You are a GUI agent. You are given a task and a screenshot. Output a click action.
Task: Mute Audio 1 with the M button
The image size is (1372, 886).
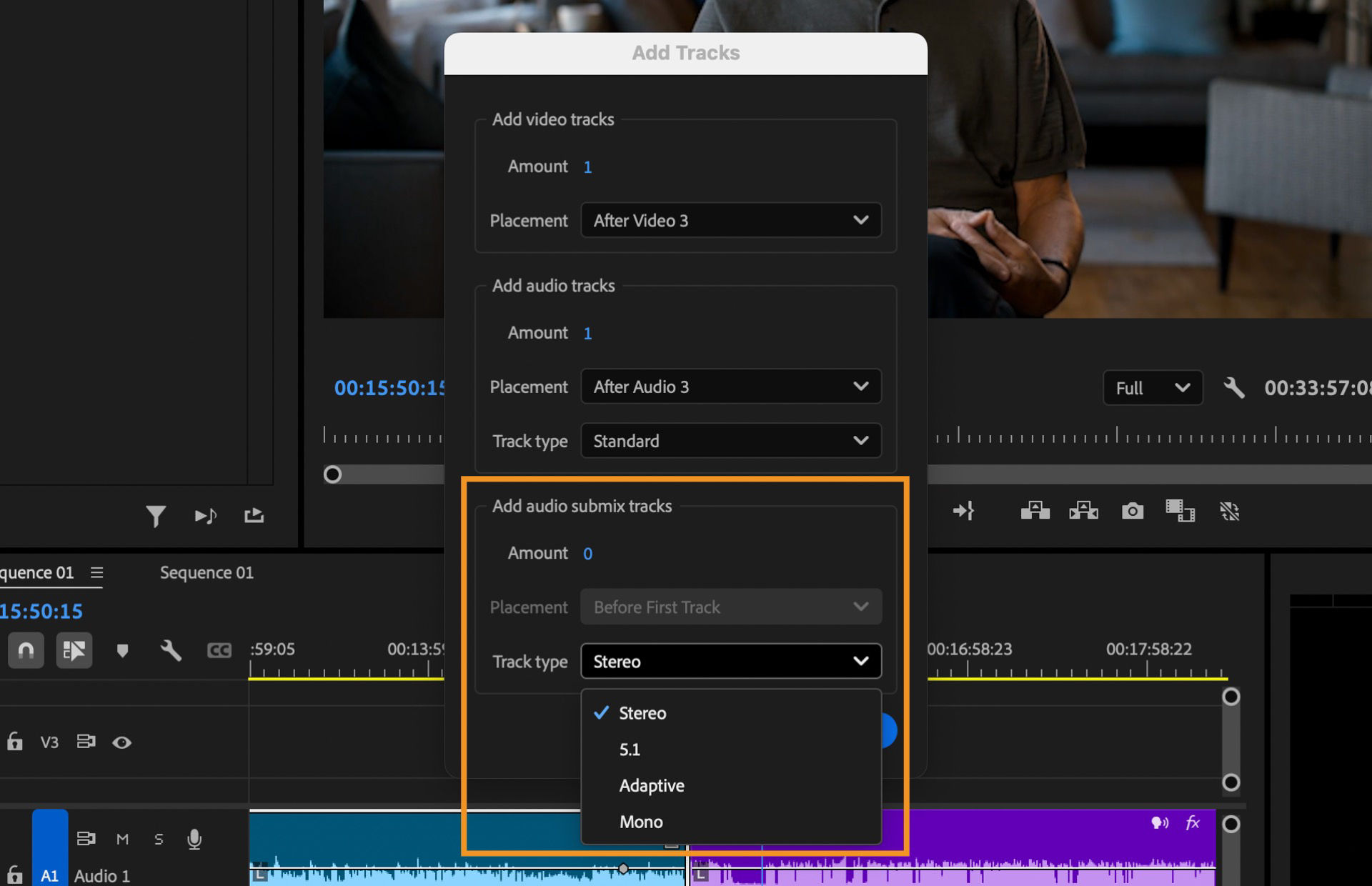tap(122, 839)
